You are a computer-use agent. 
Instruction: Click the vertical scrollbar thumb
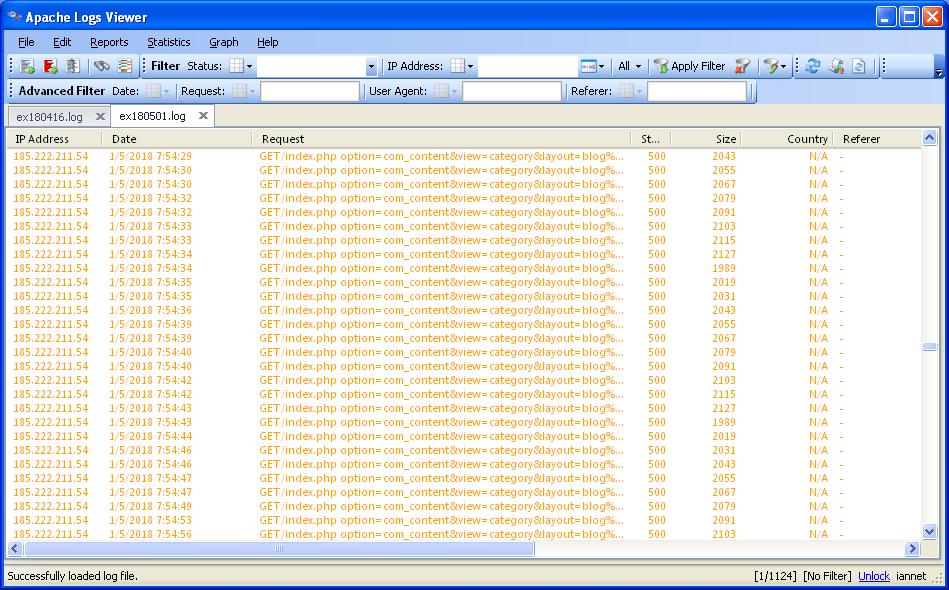coord(930,346)
